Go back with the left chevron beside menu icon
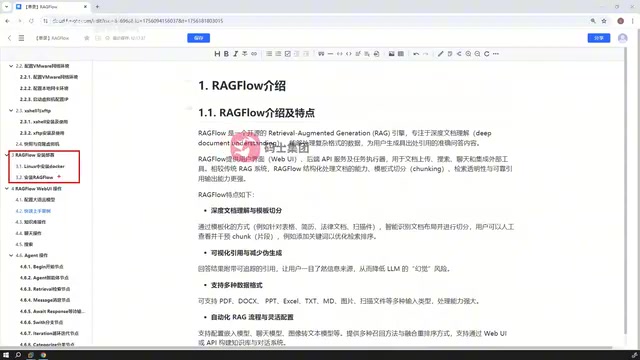Screen dimensions: 640x360 9,38
